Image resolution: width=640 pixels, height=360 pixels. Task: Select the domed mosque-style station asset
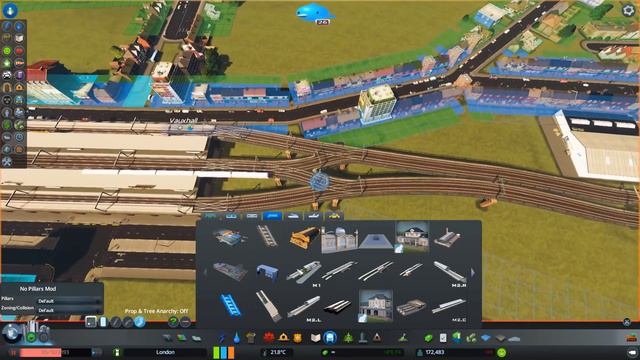point(339,239)
